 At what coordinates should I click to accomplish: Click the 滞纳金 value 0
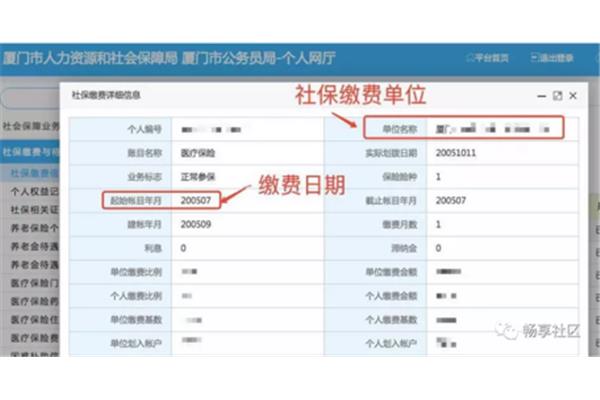439,248
